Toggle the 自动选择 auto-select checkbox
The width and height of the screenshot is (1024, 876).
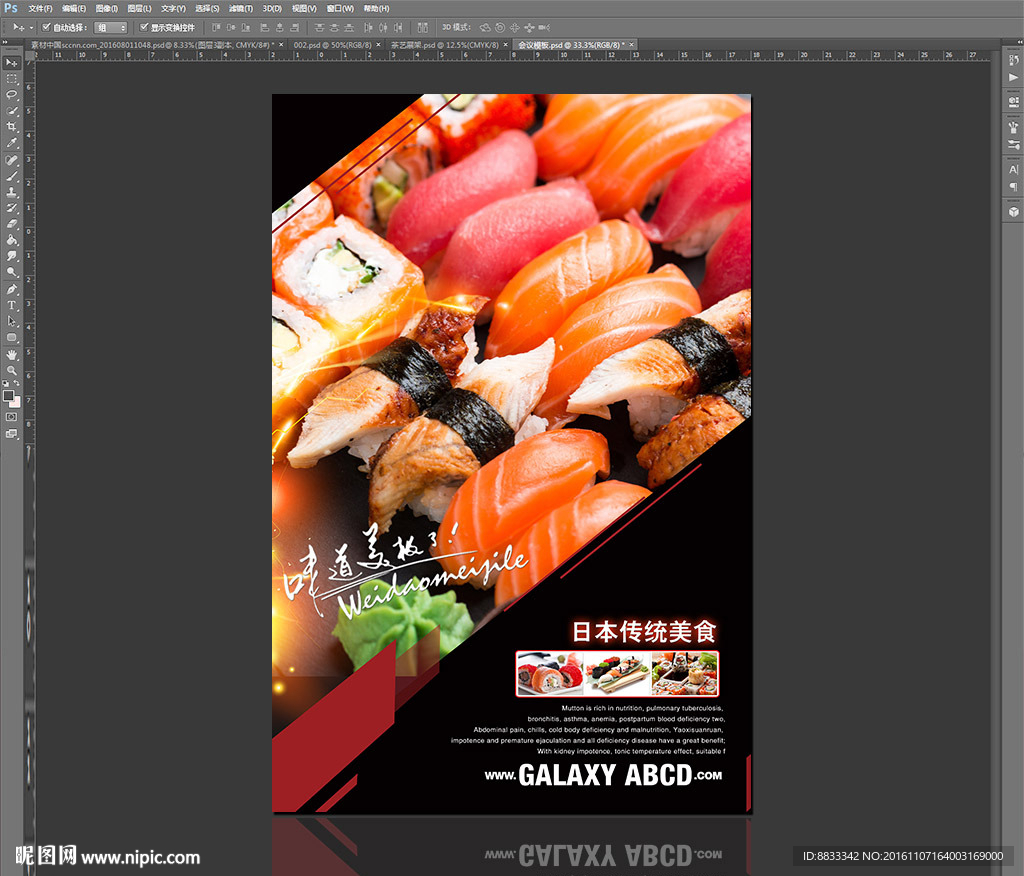coord(46,27)
